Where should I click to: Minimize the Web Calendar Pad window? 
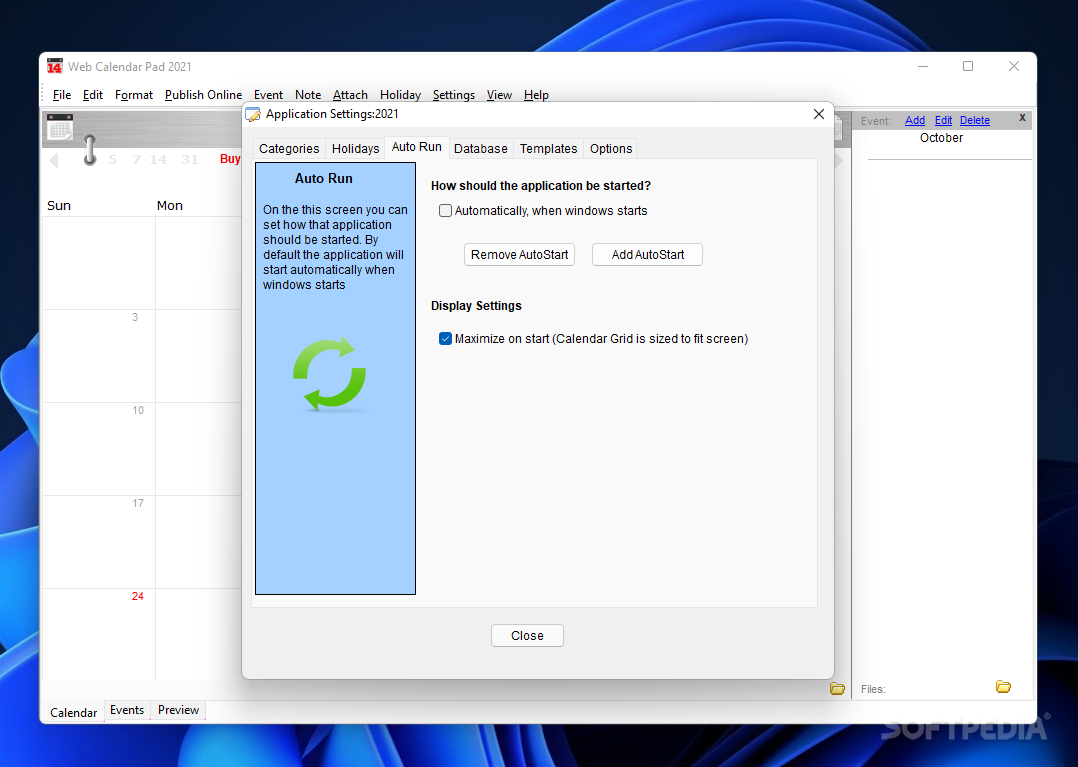click(923, 66)
